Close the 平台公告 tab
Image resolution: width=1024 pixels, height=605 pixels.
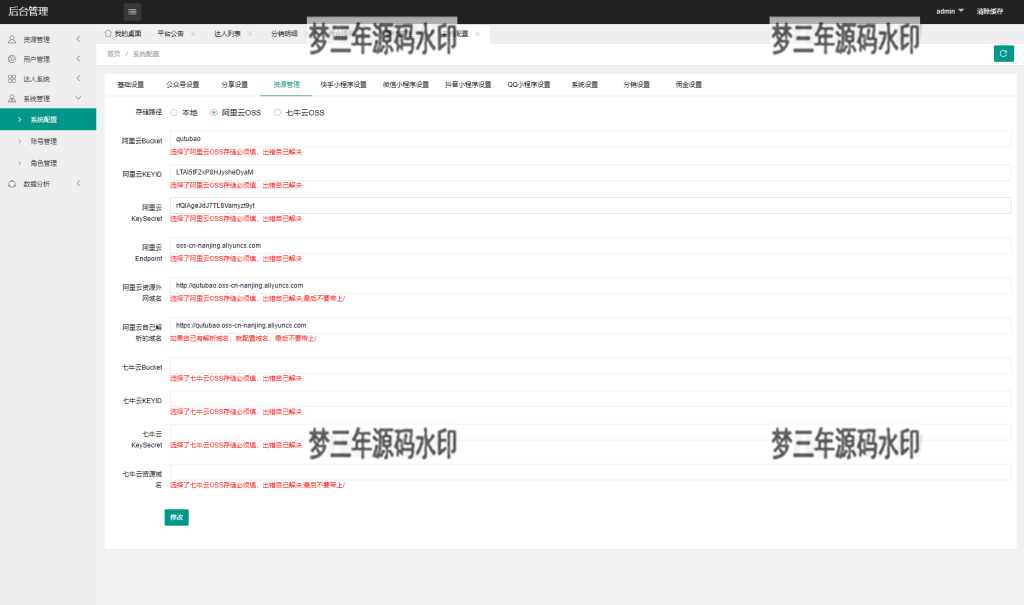point(193,34)
